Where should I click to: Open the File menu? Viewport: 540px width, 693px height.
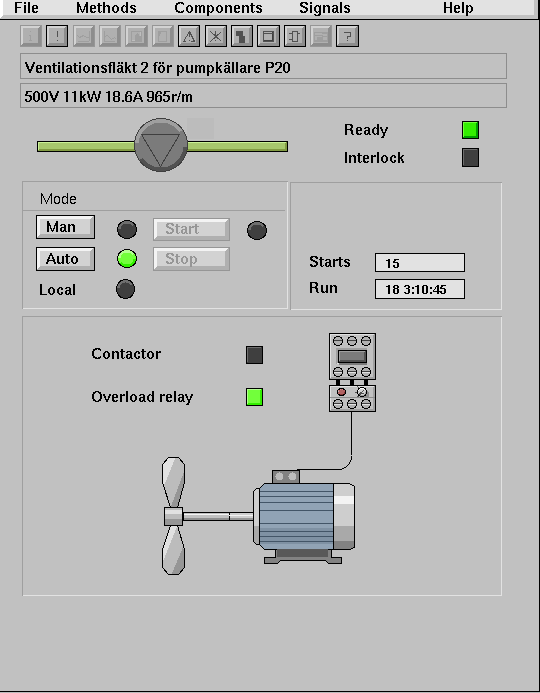[x=27, y=8]
